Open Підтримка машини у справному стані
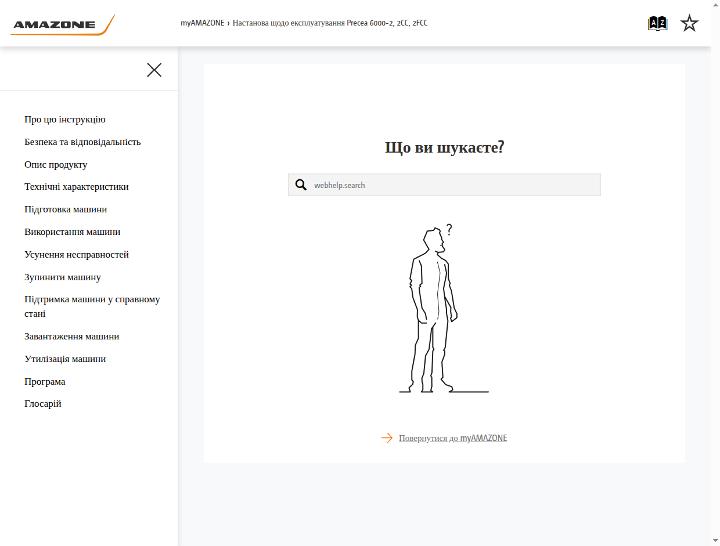720x546 pixels. [x=92, y=306]
